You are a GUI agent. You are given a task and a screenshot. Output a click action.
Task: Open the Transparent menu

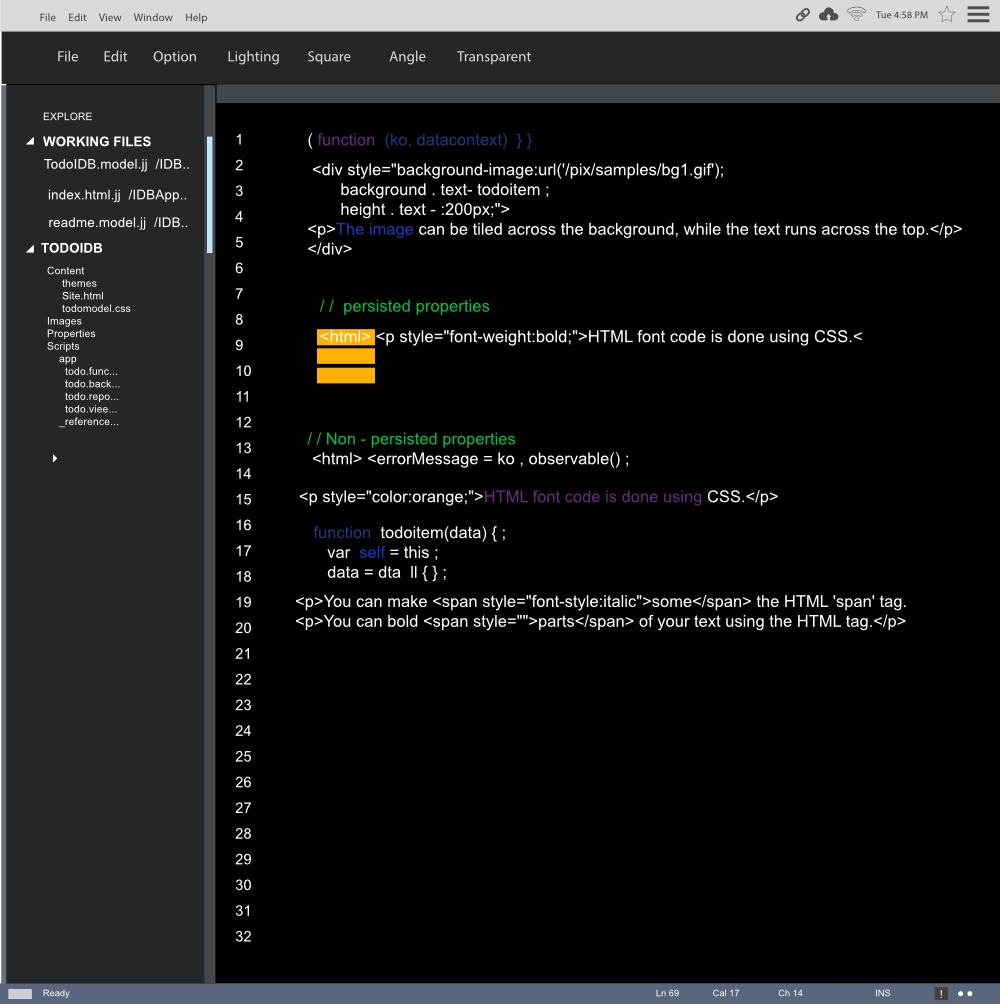click(493, 57)
